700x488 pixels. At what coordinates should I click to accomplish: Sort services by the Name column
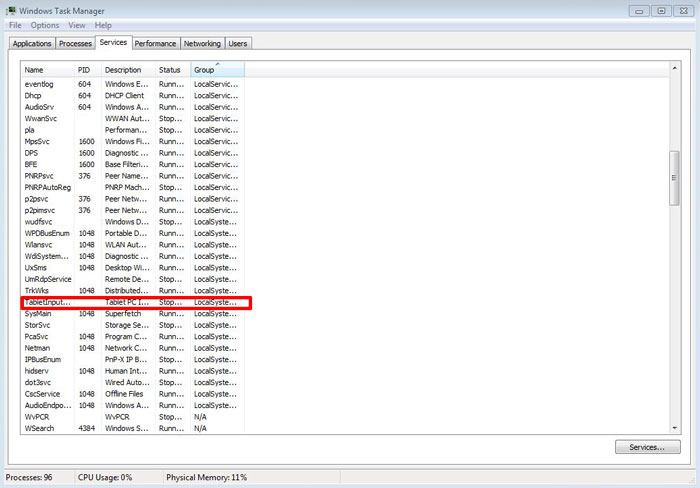click(47, 70)
